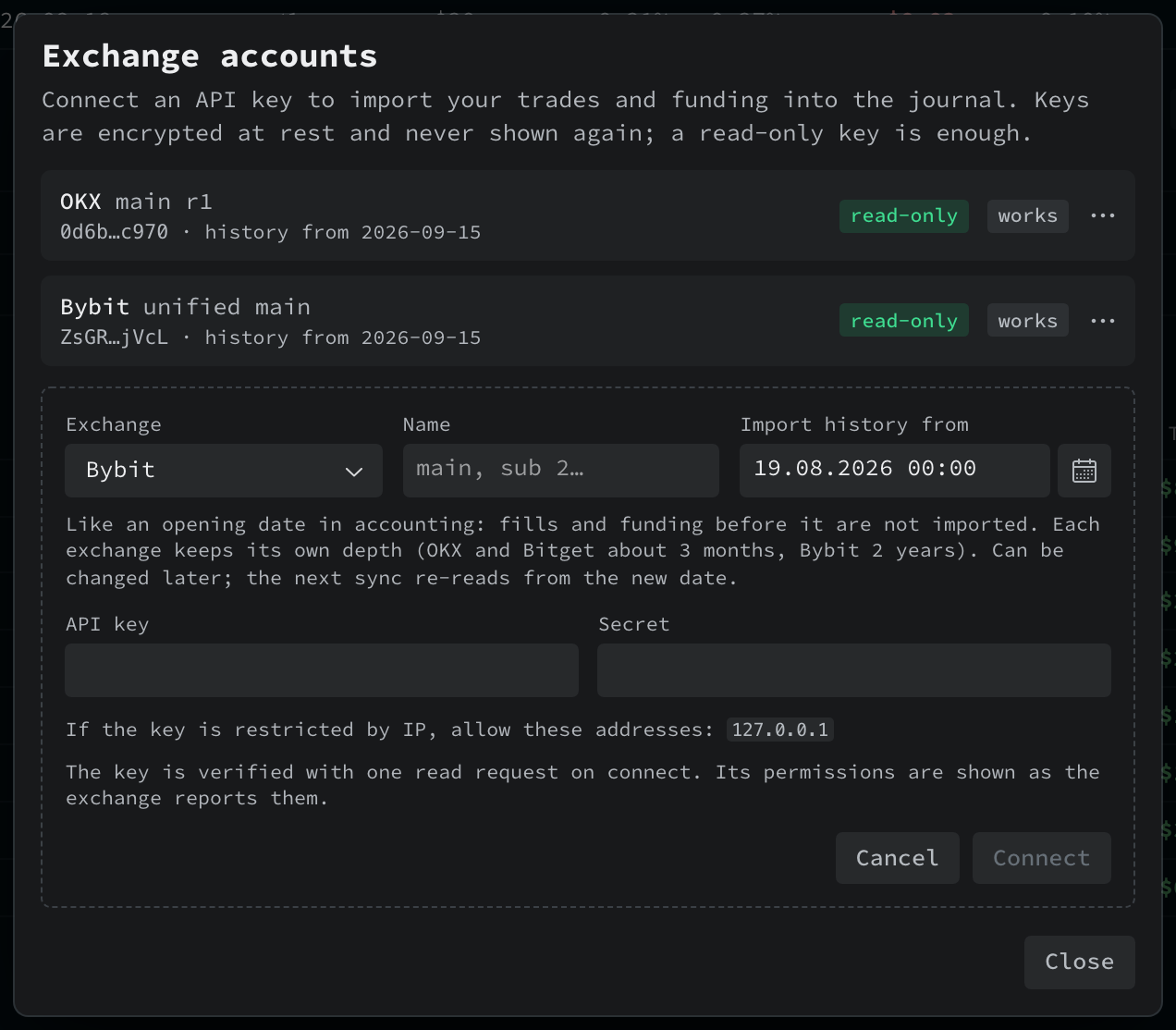The image size is (1176, 1030).
Task: Open the more options menu for Bybit unified main
Action: point(1102,321)
